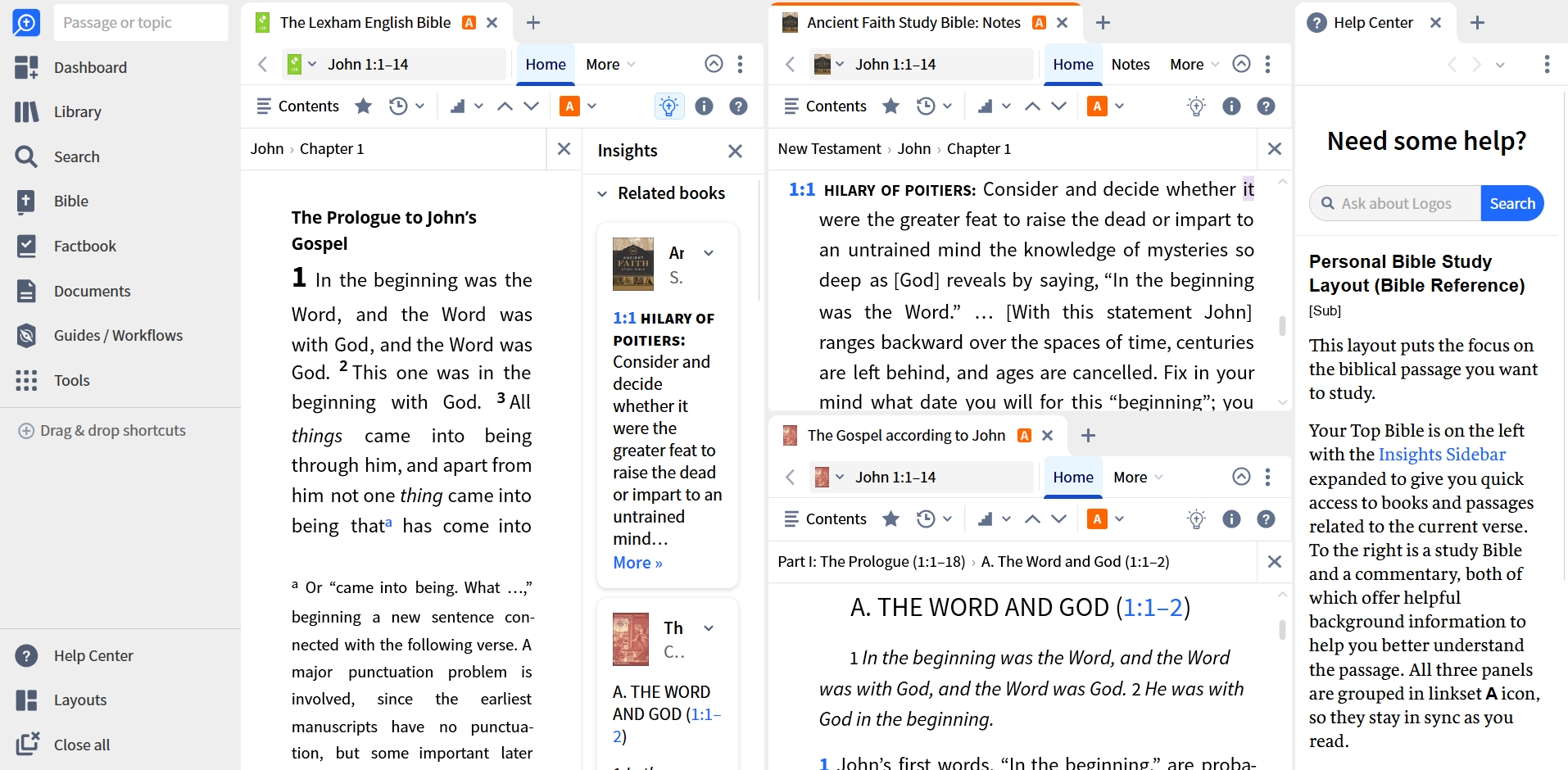The width and height of the screenshot is (1568, 770).
Task: Activate The Lexham English Bible tab
Action: (x=365, y=22)
